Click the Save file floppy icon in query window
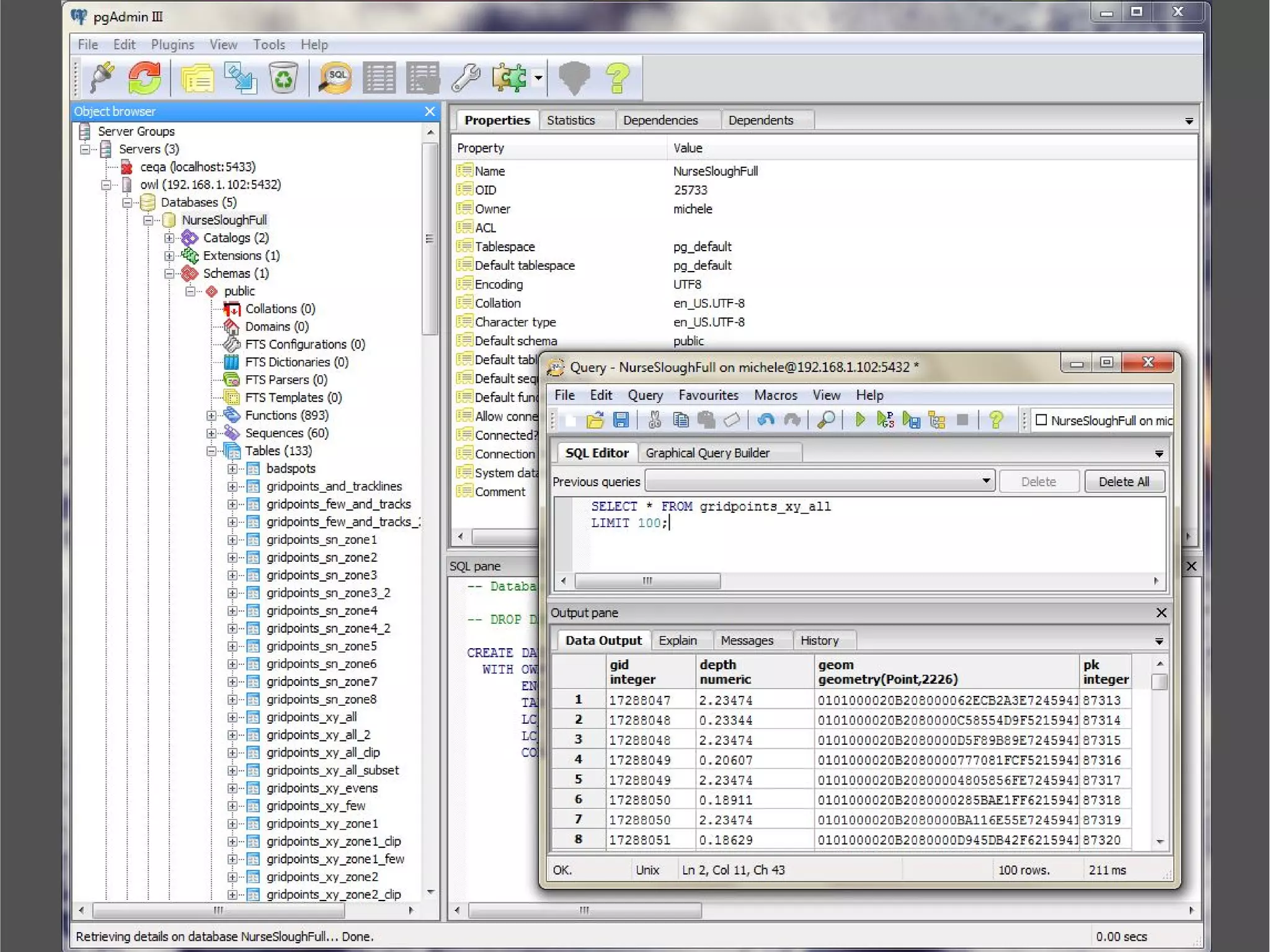The image size is (1270, 952). coord(621,420)
